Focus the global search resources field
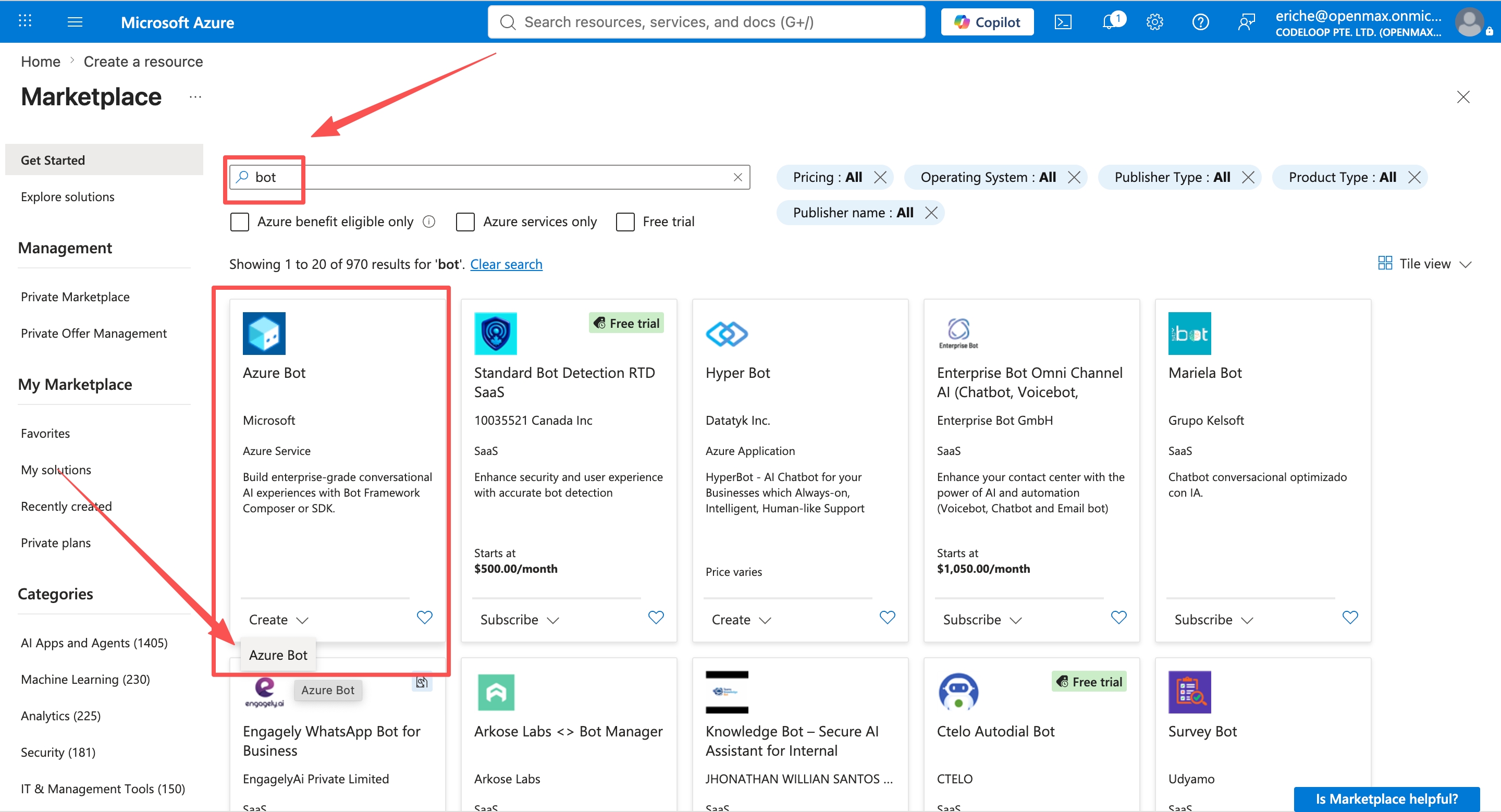 coord(706,22)
